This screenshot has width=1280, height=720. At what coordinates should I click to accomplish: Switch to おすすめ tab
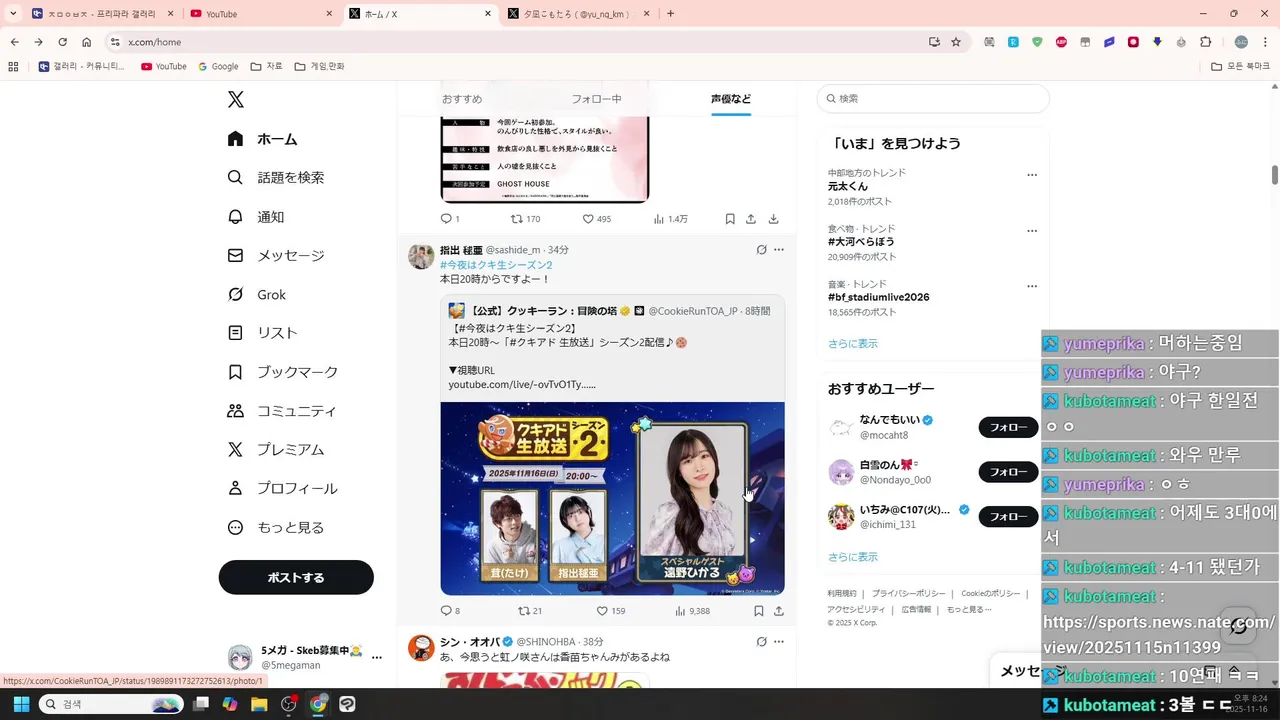coord(462,99)
